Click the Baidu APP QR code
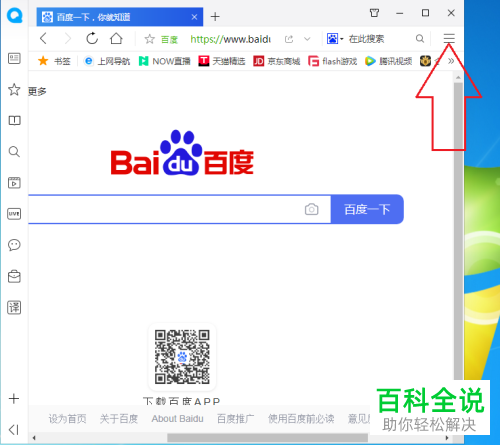Image resolution: width=500 pixels, height=445 pixels. (x=182, y=357)
